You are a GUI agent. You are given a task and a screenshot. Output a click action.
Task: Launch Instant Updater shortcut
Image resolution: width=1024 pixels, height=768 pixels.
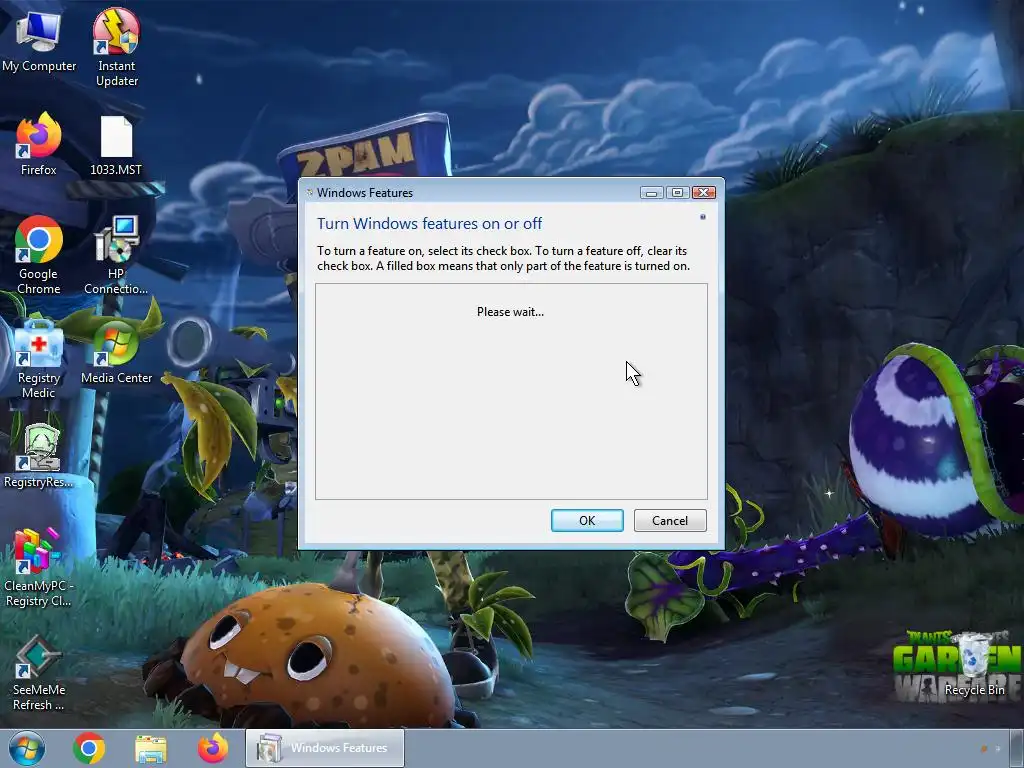pos(116,47)
